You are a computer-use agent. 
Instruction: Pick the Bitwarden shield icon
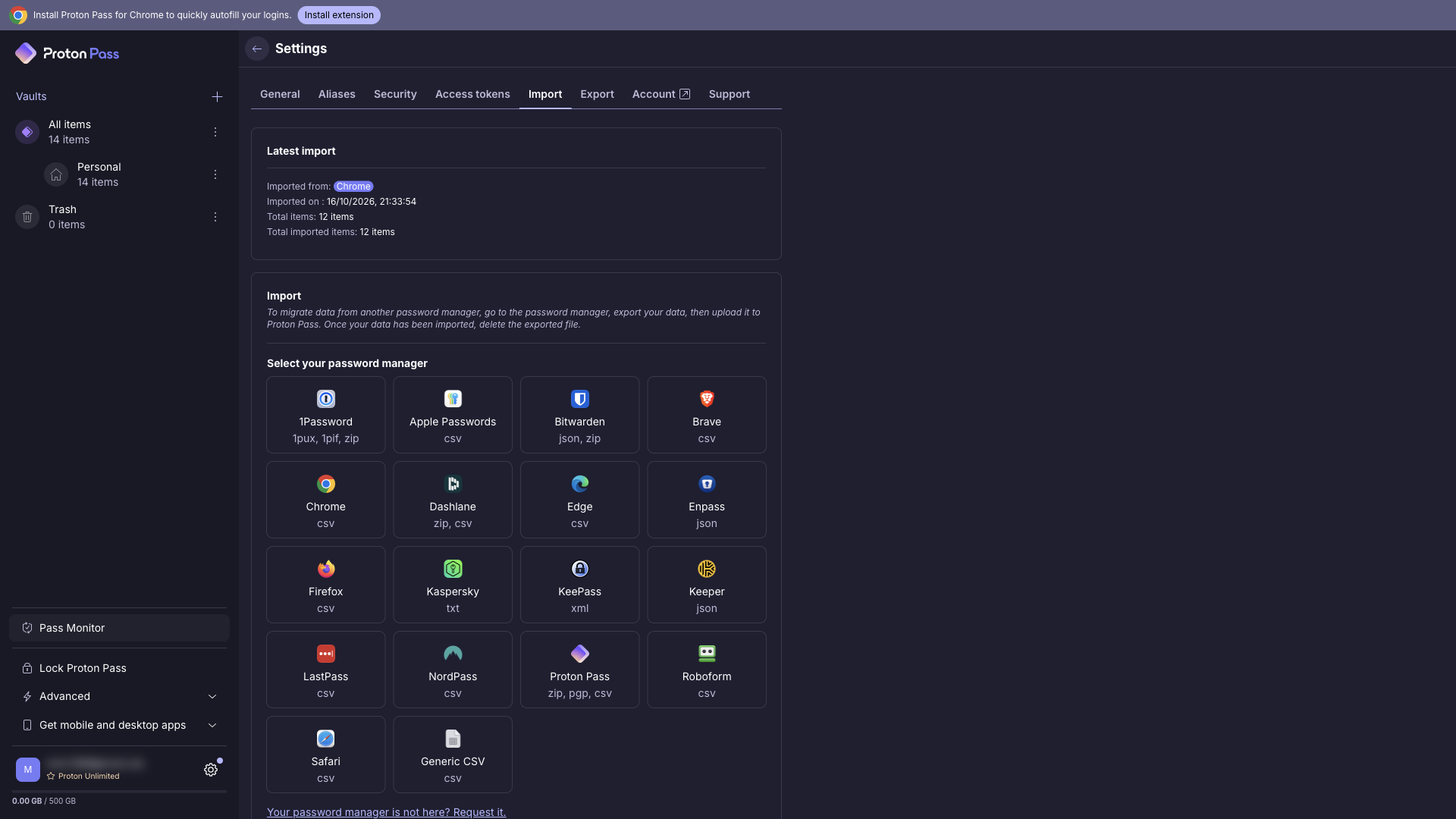tap(579, 399)
